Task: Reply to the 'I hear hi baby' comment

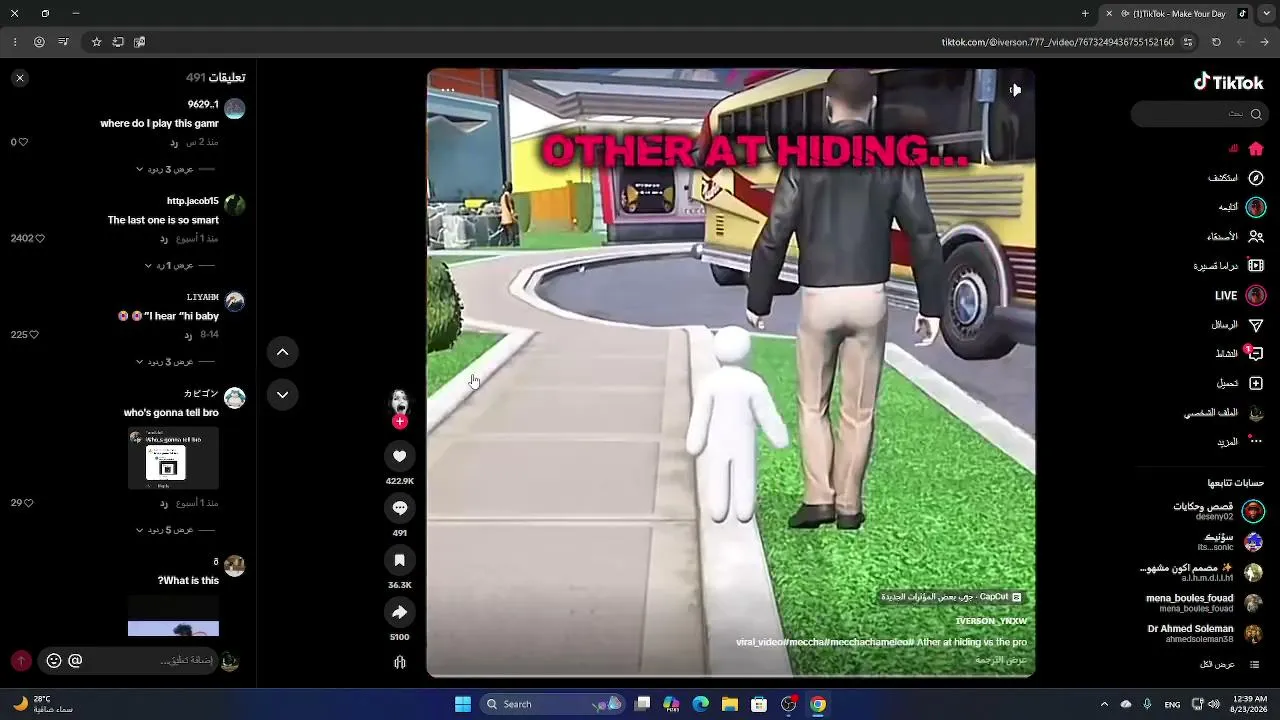Action: click(188, 335)
